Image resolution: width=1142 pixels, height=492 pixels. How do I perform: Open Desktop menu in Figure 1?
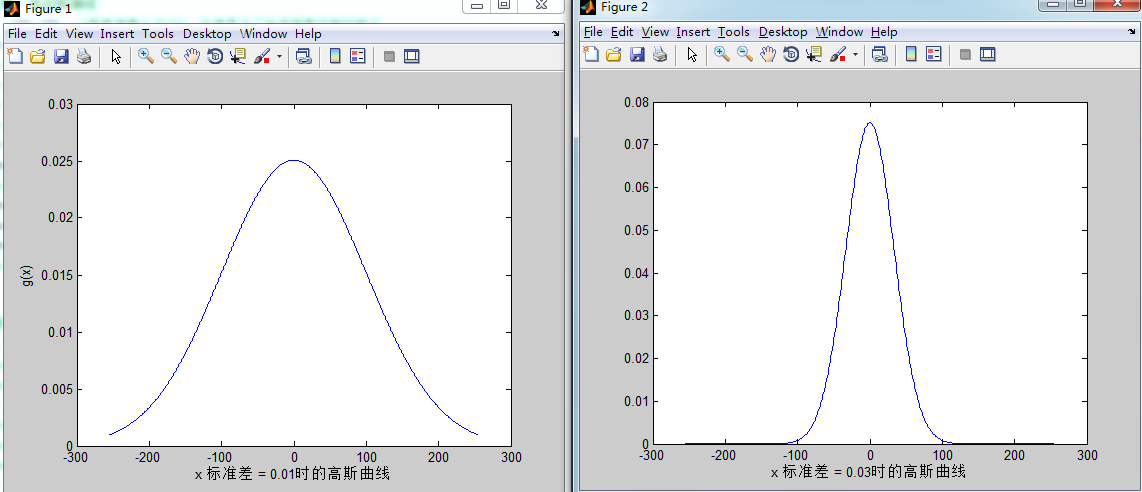coord(207,33)
